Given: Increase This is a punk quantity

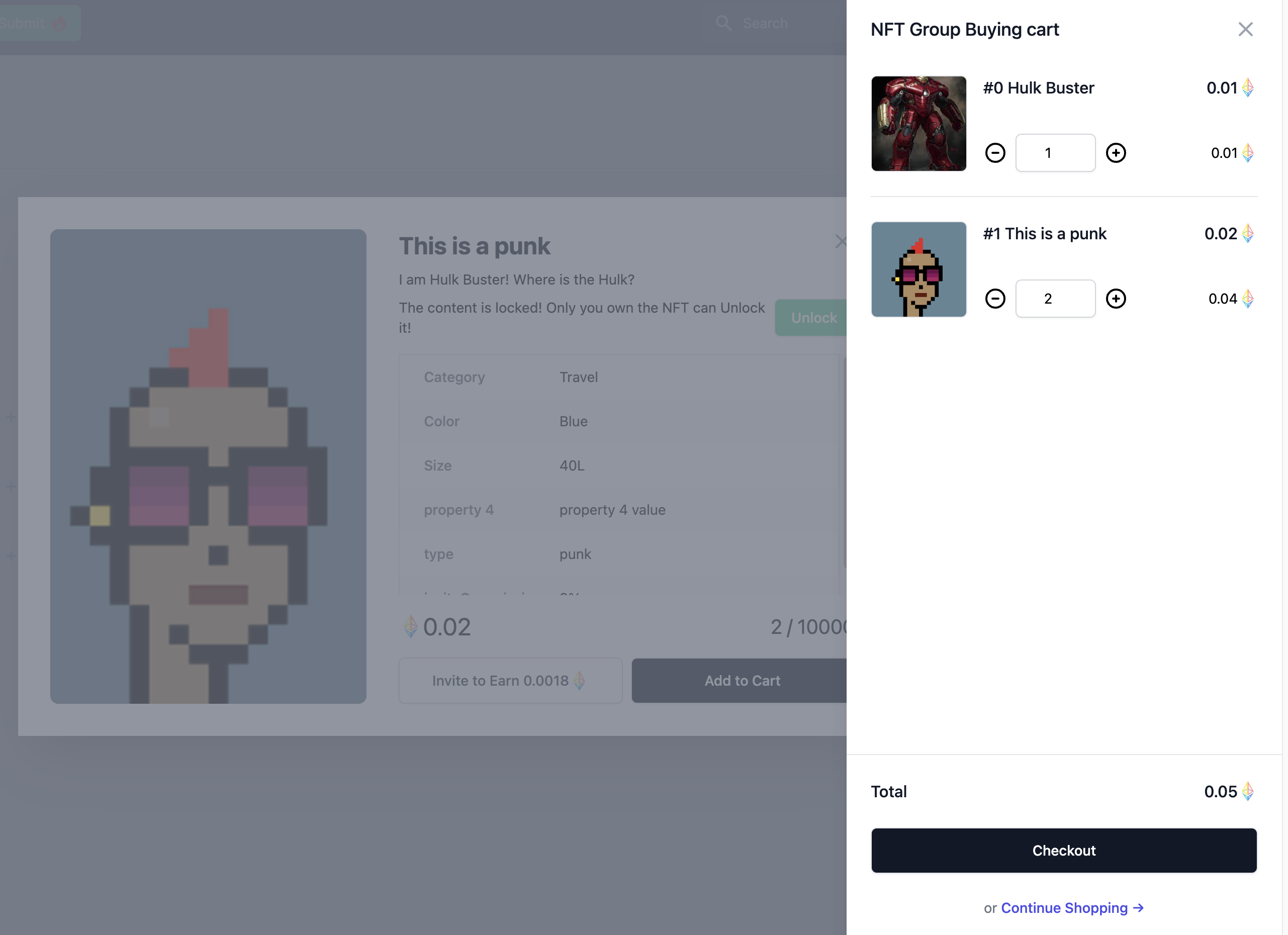Looking at the screenshot, I should 1116,299.
